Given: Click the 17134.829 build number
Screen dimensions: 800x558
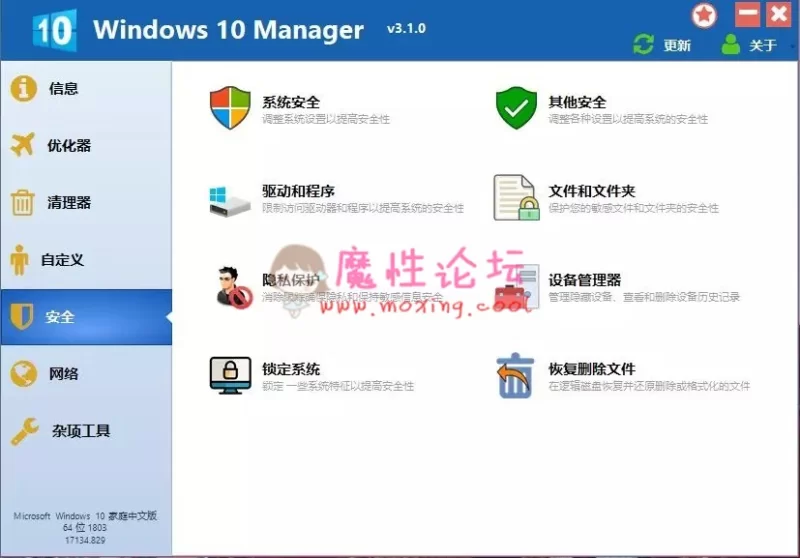Looking at the screenshot, I should pyautogui.click(x=85, y=540).
